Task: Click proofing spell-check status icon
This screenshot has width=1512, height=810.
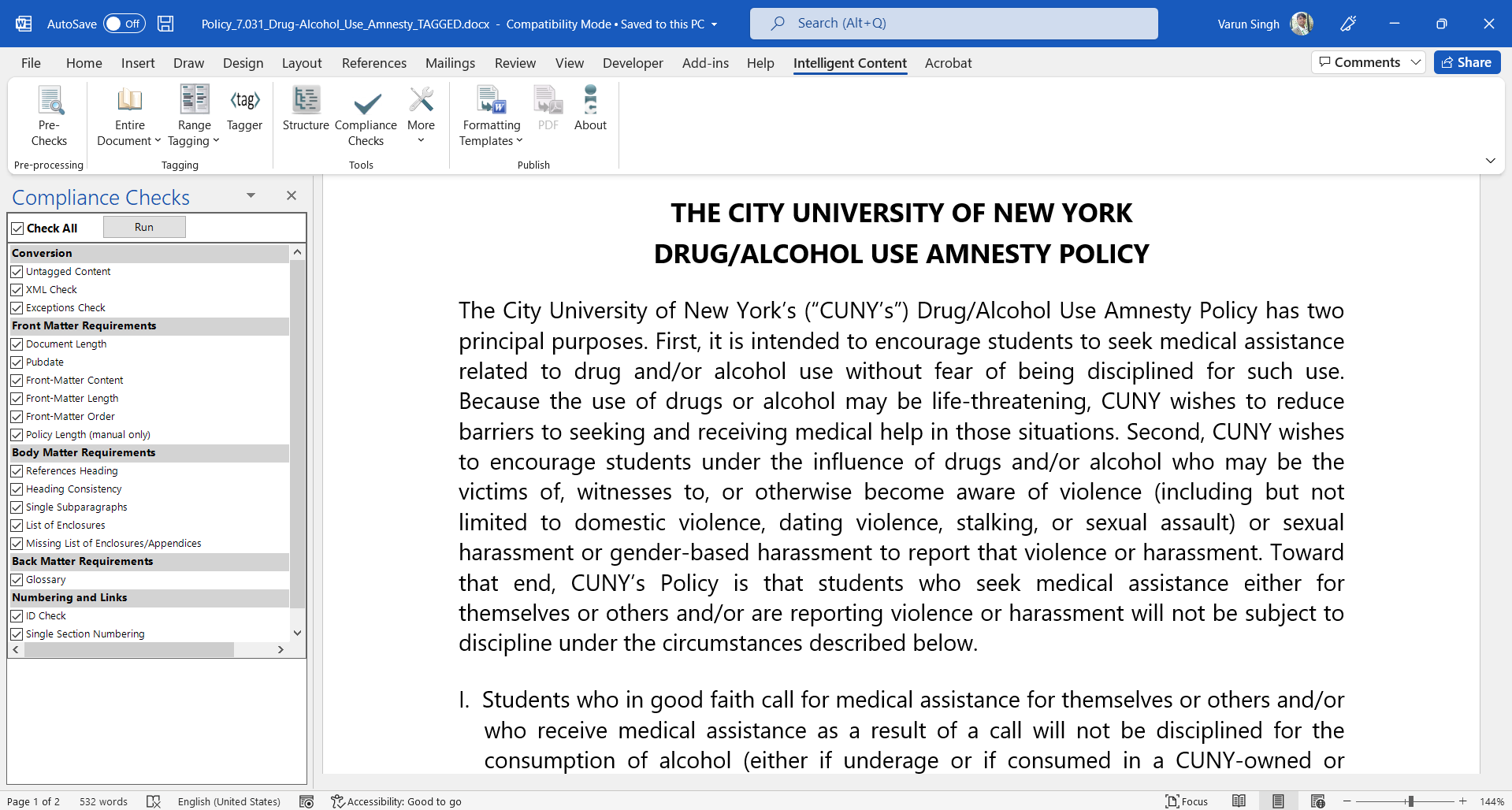Action: click(154, 801)
